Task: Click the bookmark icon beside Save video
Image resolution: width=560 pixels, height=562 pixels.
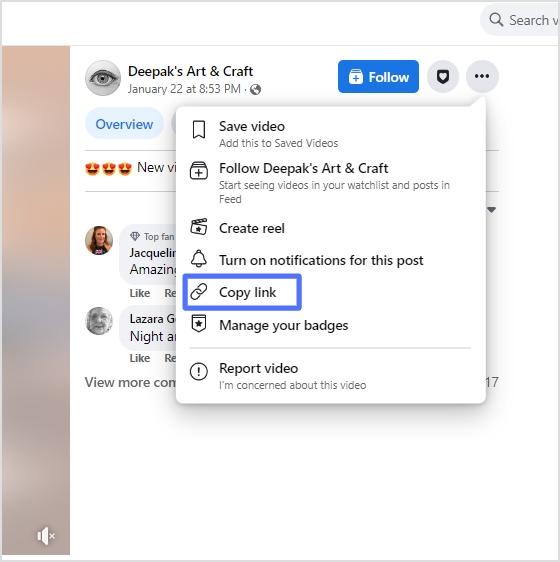Action: [x=199, y=130]
